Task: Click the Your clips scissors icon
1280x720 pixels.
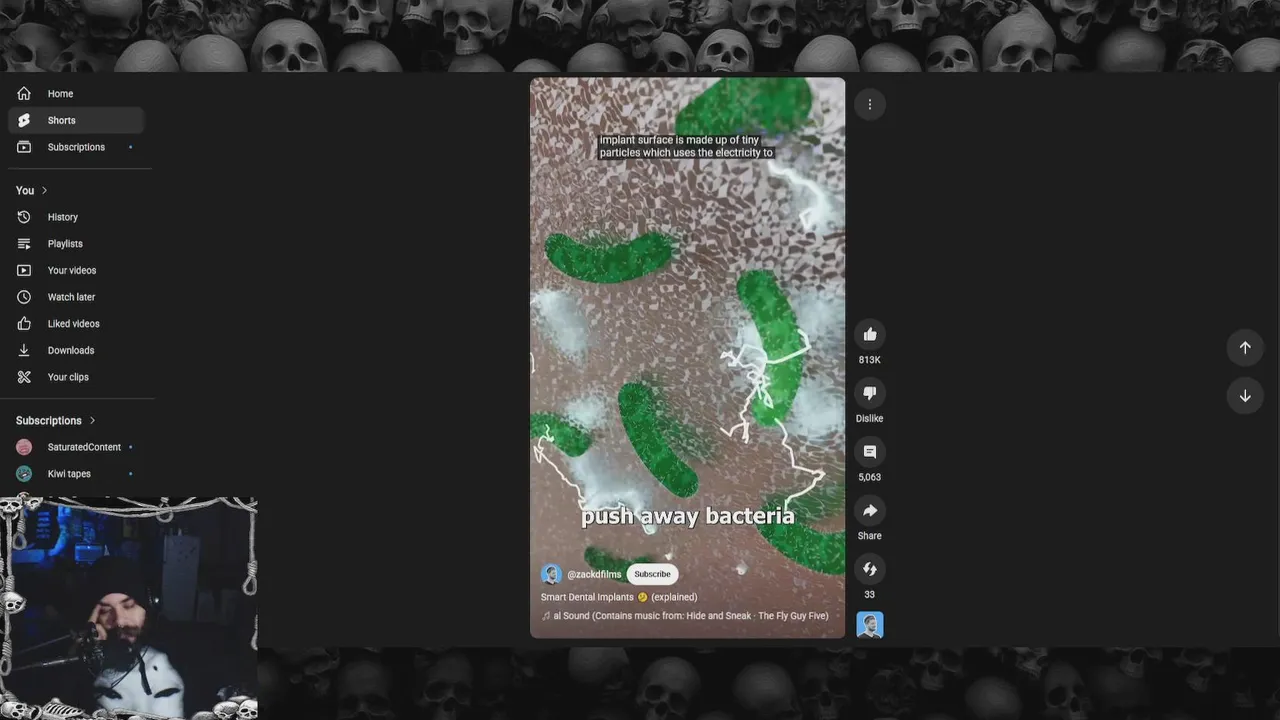Action: (x=24, y=377)
